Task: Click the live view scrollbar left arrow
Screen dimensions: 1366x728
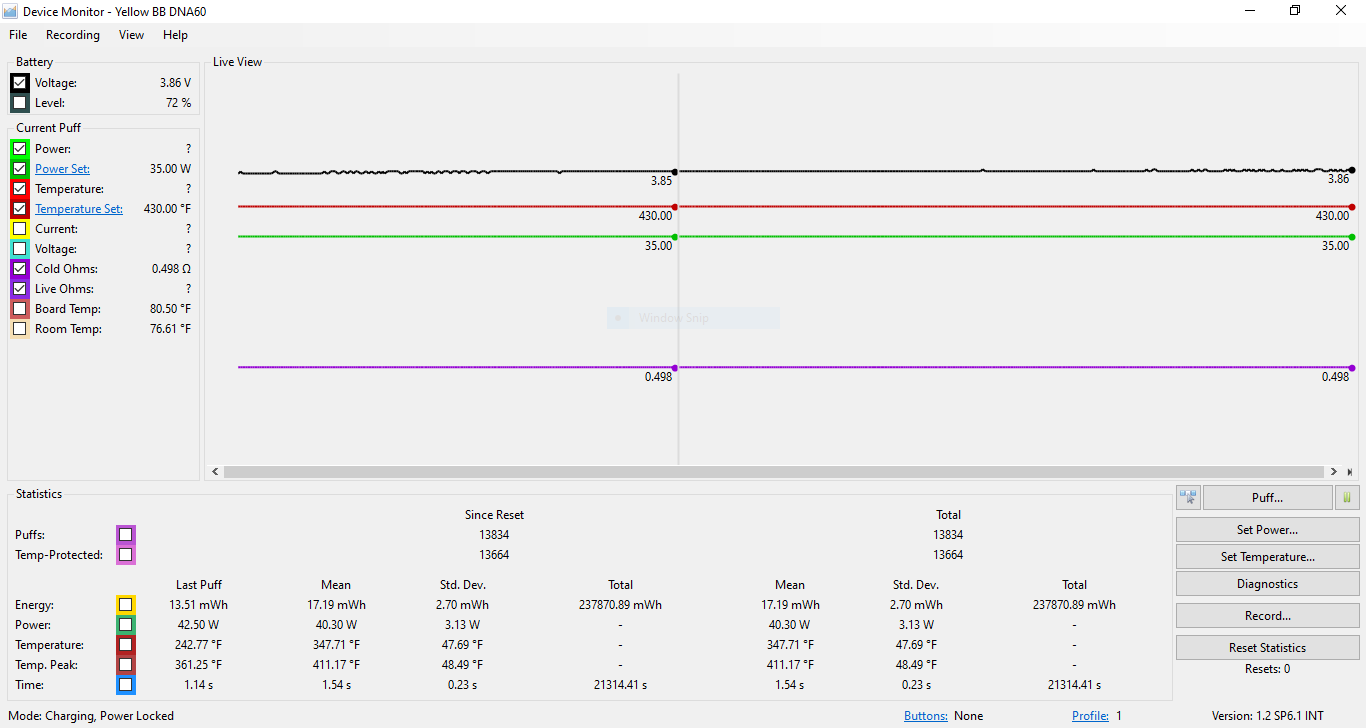Action: pos(216,472)
